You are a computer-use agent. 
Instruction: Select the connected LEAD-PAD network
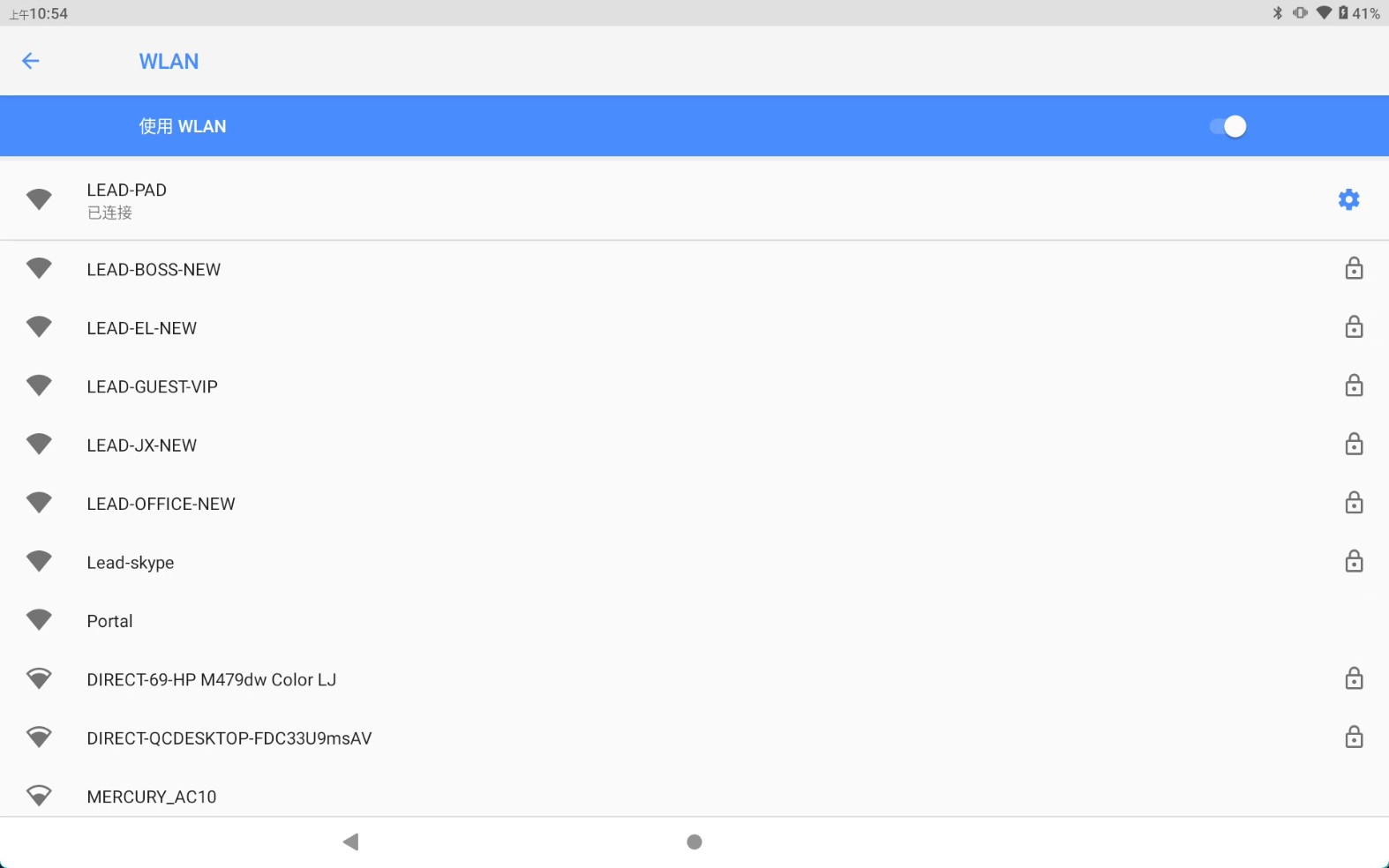(x=126, y=199)
